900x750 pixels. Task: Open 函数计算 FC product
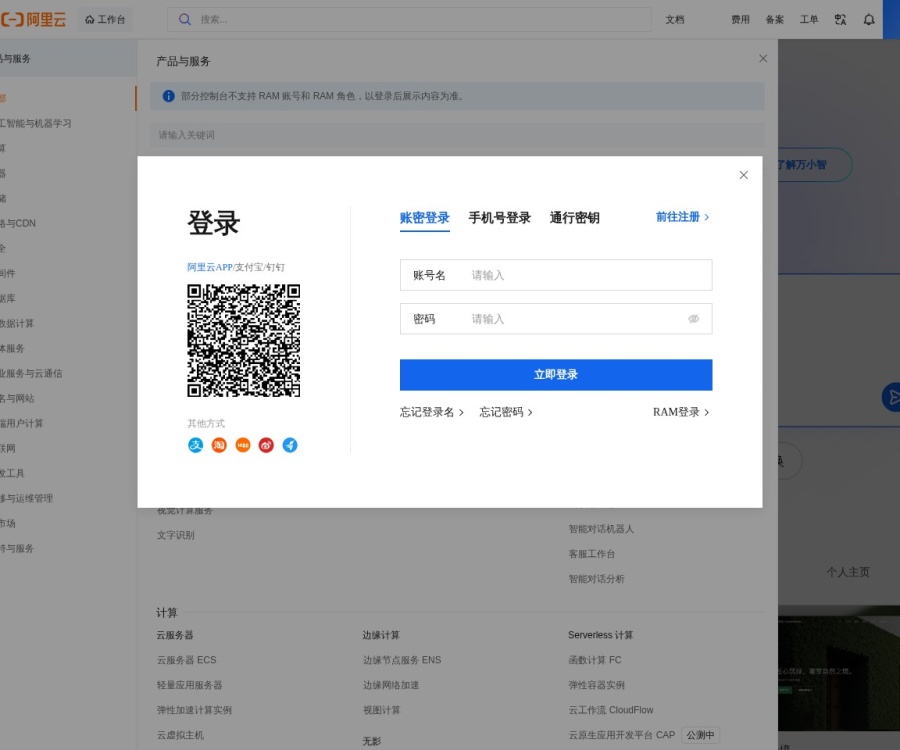click(x=595, y=660)
